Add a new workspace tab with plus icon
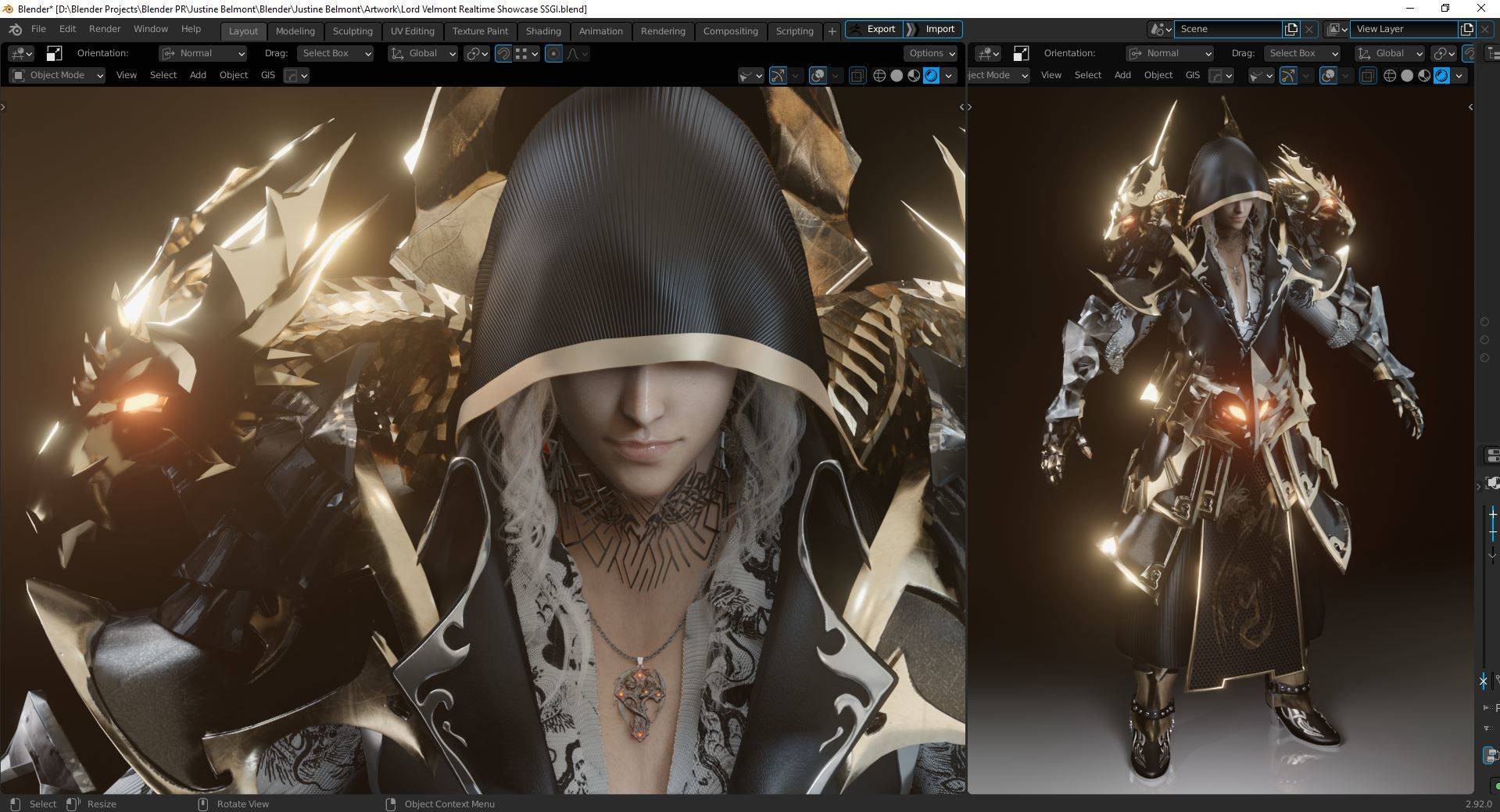Screen dimensions: 1500x812 [x=832, y=31]
